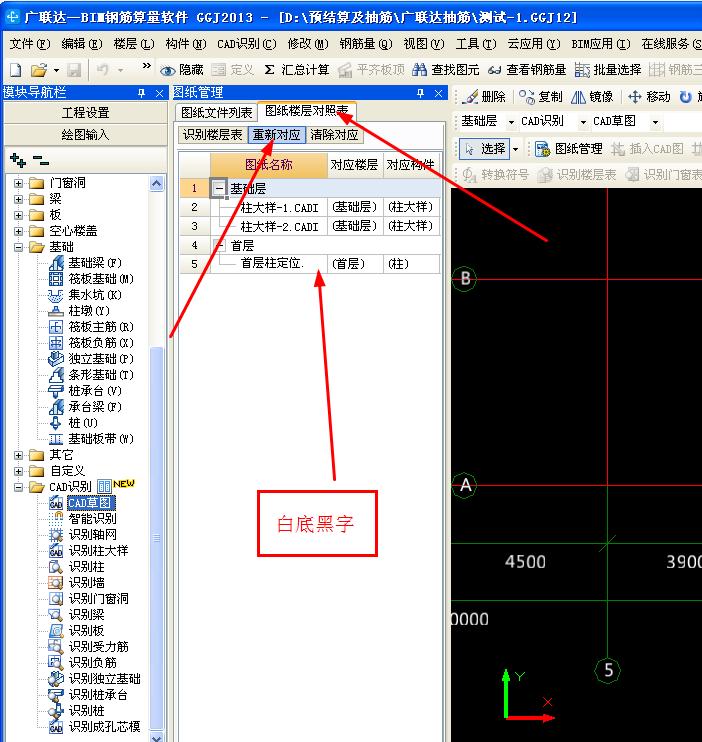This screenshot has height=742, width=702.
Task: Click the Save disk icon
Action: (x=74, y=70)
